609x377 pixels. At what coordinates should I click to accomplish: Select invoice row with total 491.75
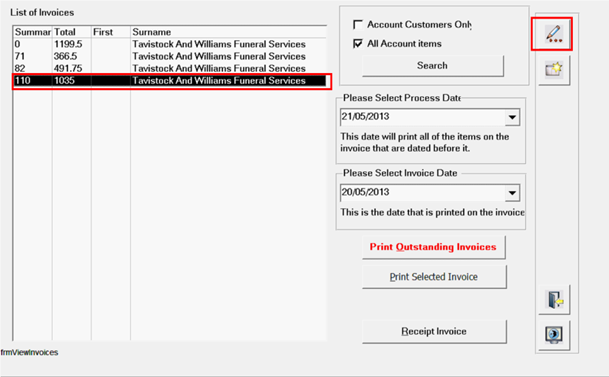click(x=170, y=68)
